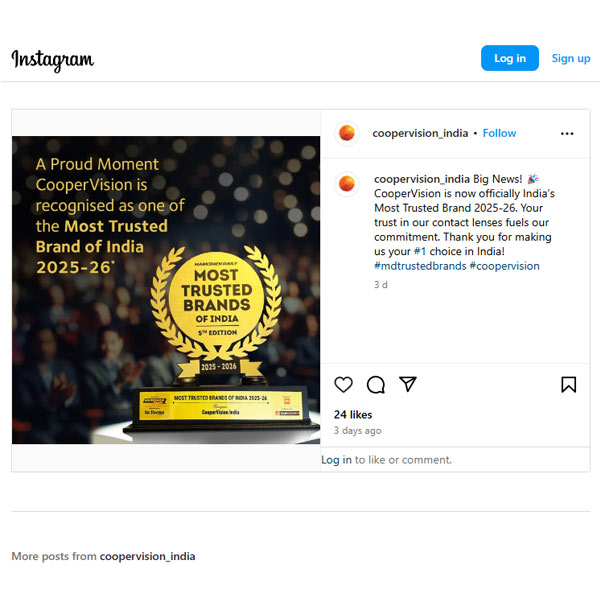
Task: Open profile avatar beside the caption
Action: [x=347, y=184]
